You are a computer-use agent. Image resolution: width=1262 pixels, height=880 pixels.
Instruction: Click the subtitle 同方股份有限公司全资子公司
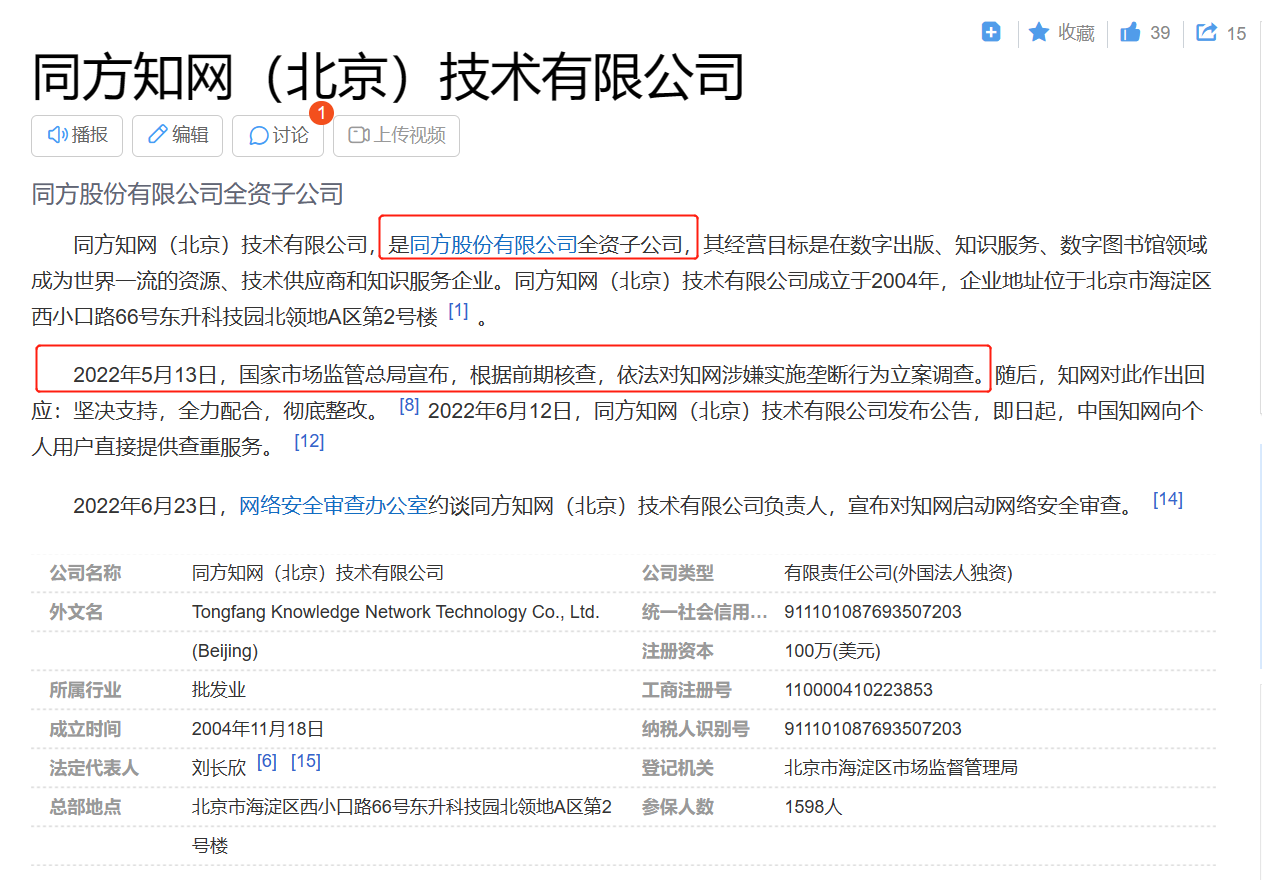(188, 194)
